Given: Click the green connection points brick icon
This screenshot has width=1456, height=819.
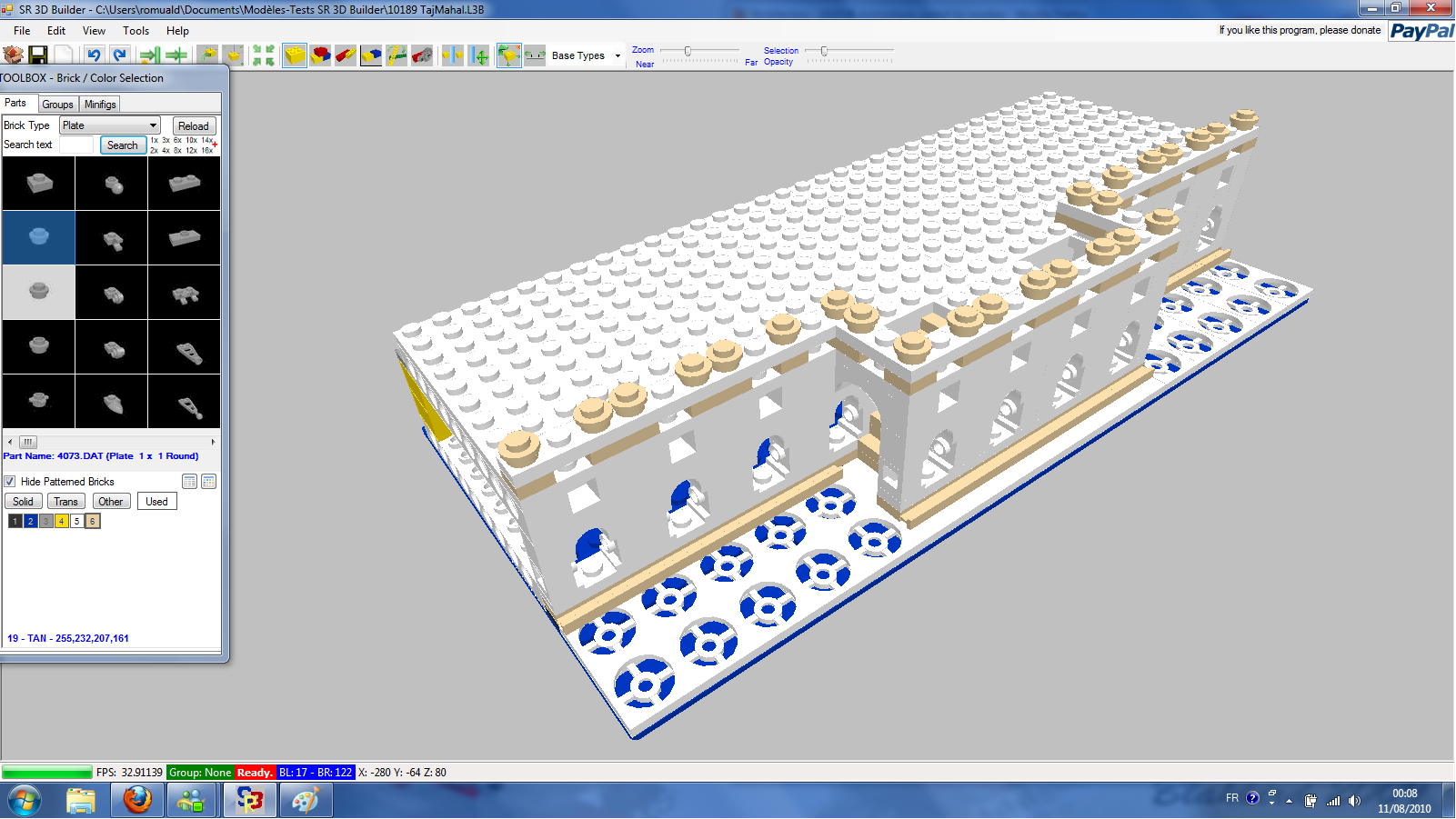Looking at the screenshot, I should [x=509, y=55].
